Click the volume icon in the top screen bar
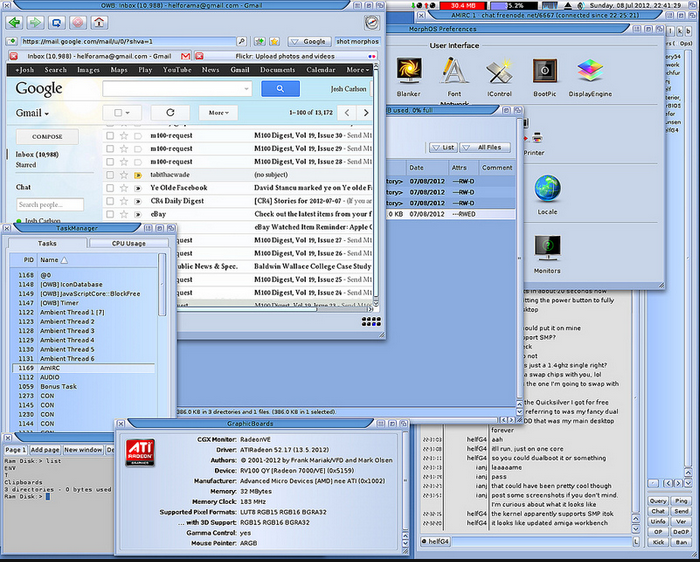 click(580, 6)
